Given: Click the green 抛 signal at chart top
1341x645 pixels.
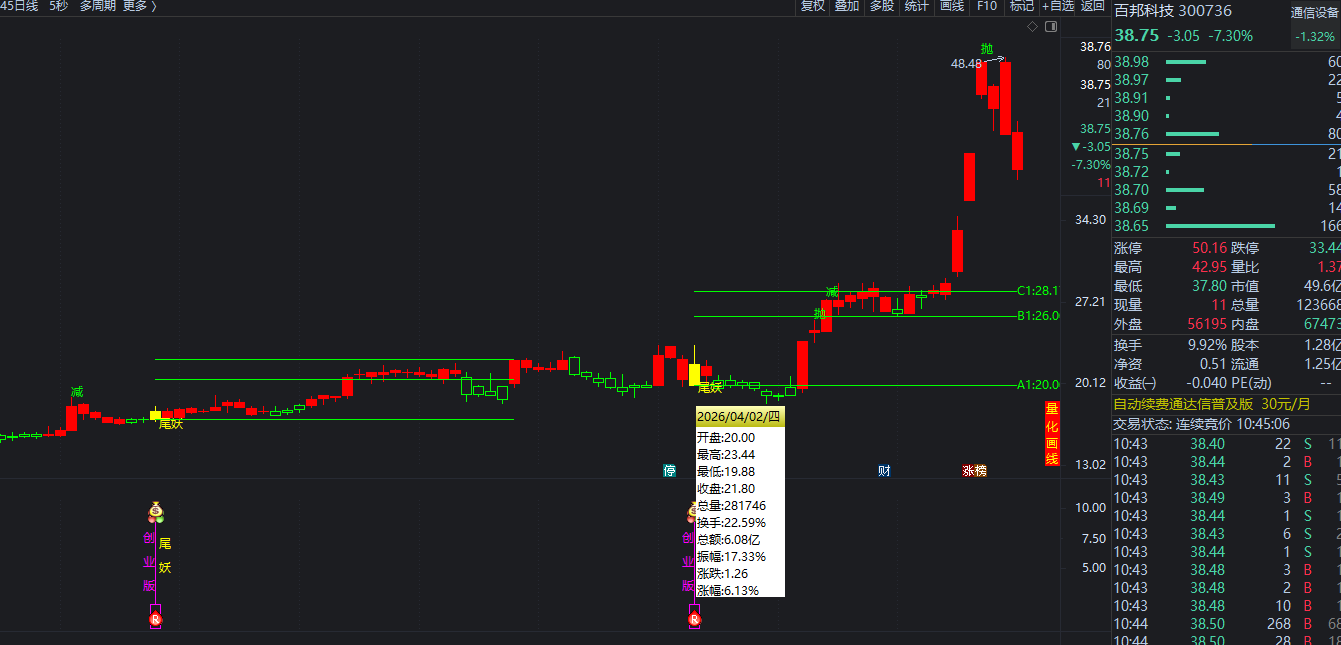Looking at the screenshot, I should (x=987, y=49).
